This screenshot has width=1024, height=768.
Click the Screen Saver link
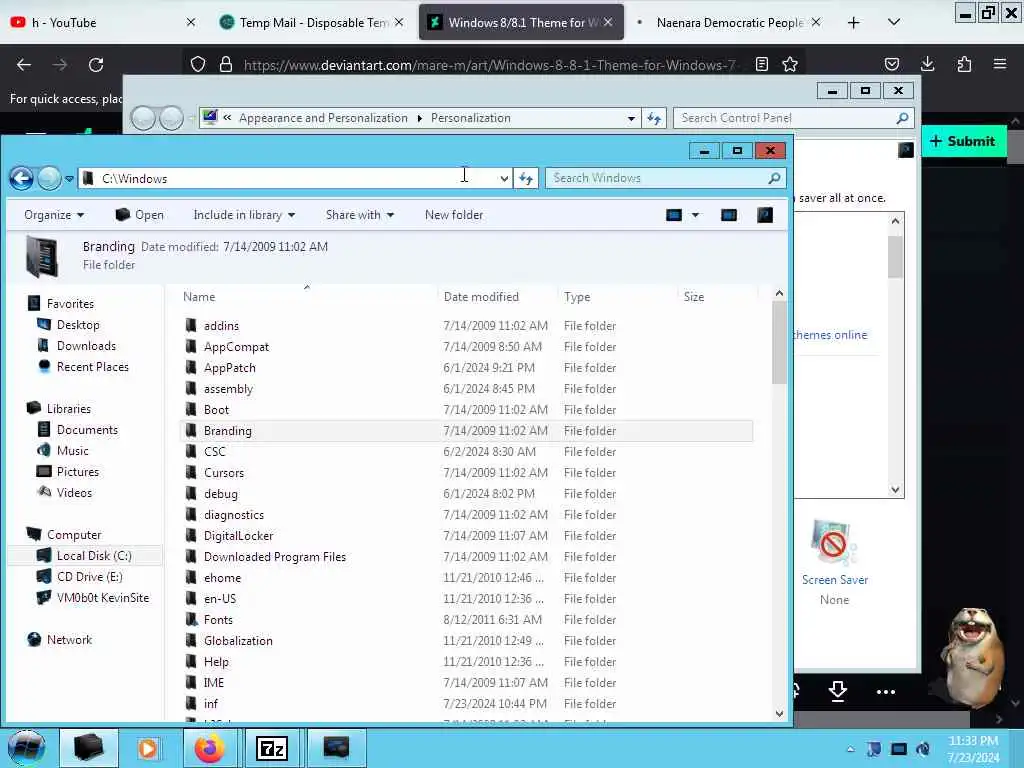pyautogui.click(x=835, y=579)
